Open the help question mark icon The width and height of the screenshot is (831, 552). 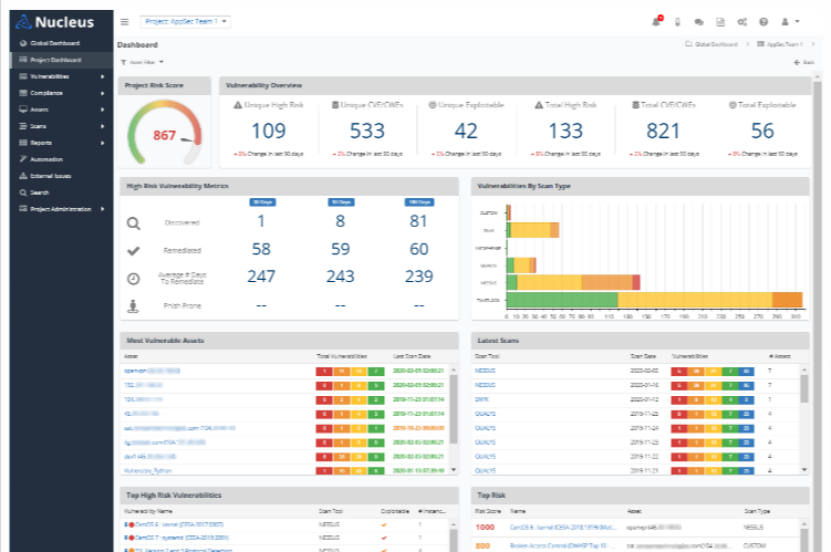pos(763,22)
